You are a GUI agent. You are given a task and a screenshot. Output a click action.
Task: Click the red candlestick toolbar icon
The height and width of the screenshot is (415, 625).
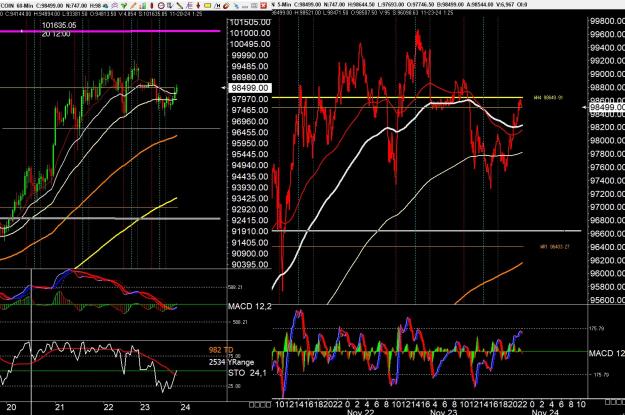click(152, 6)
